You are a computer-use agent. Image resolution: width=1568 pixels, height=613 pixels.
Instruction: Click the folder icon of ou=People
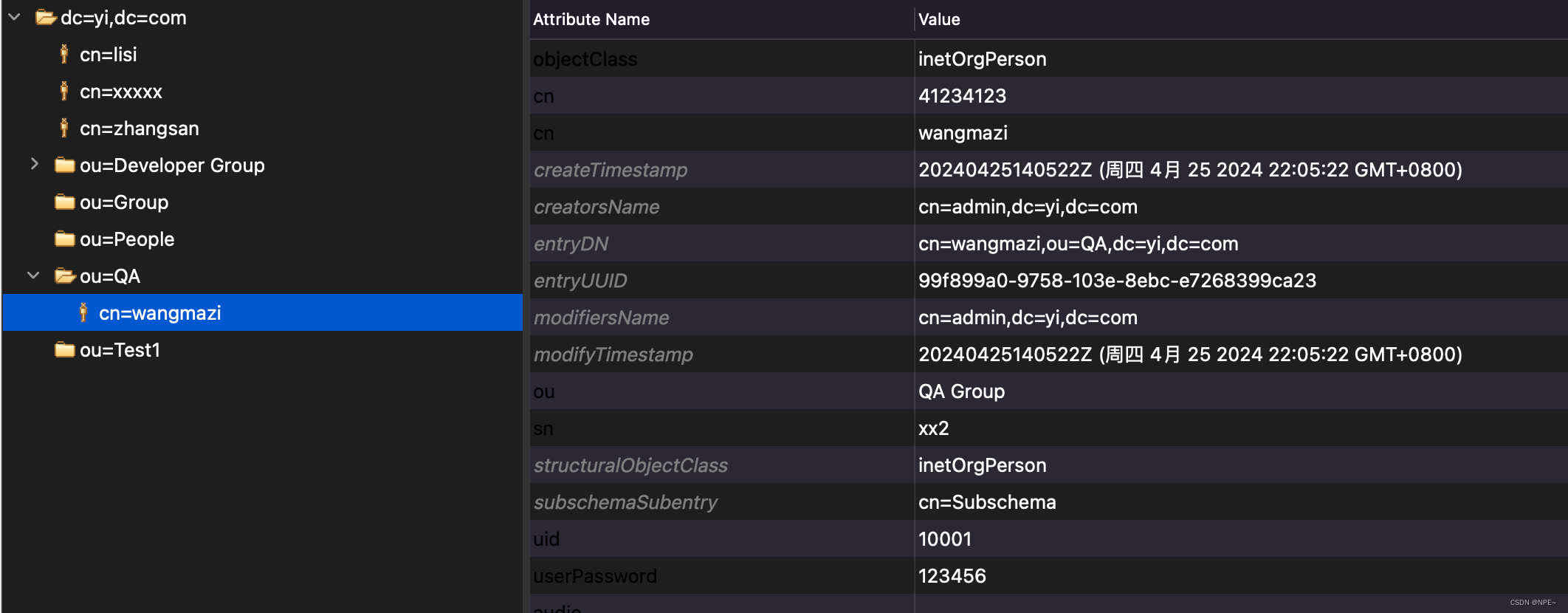coord(65,239)
